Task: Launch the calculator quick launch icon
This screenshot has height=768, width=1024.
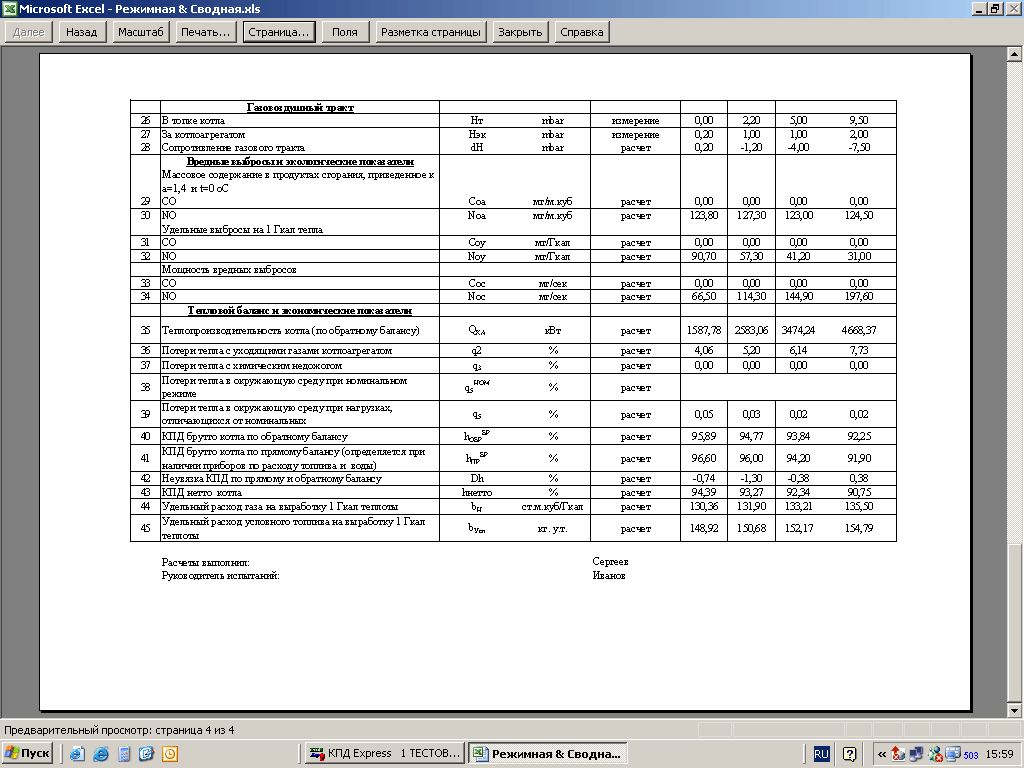Action: (x=124, y=754)
